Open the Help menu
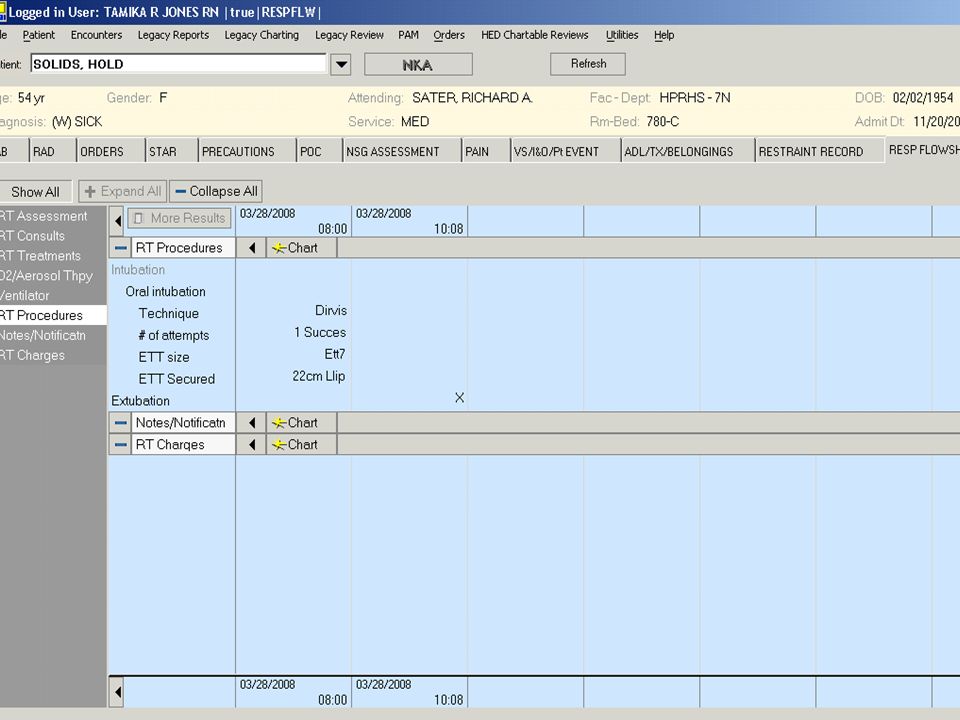Screen dimensions: 960x720 coord(664,35)
